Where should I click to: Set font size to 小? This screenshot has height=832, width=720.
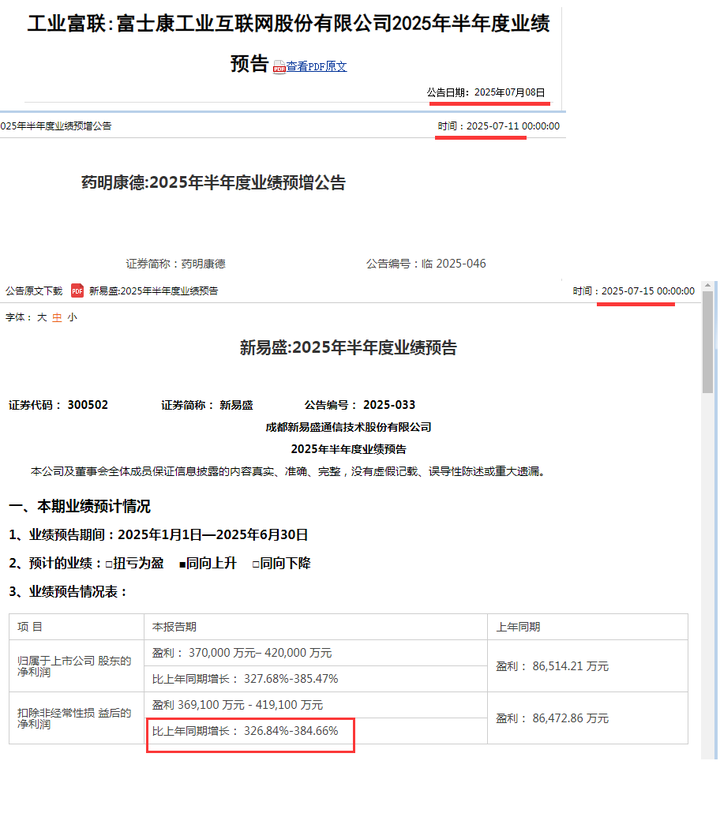click(x=72, y=317)
